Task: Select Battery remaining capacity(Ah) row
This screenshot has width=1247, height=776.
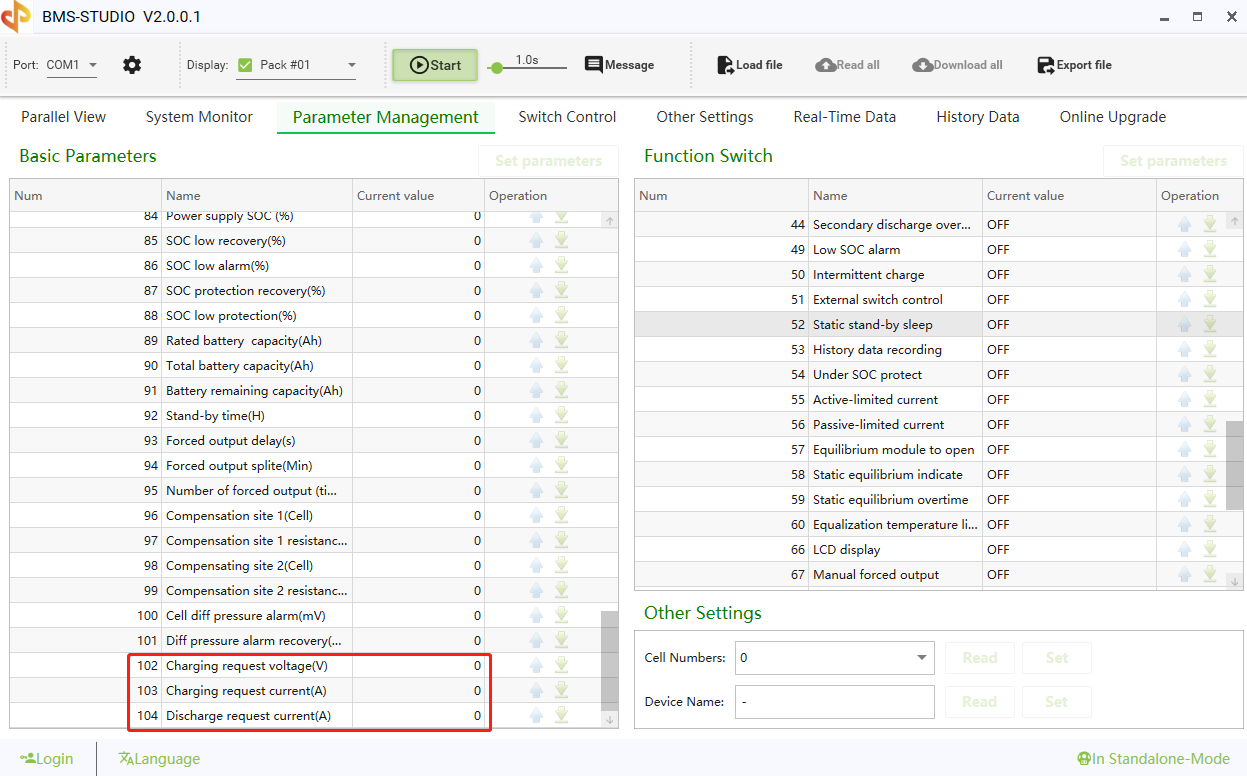Action: tap(305, 391)
